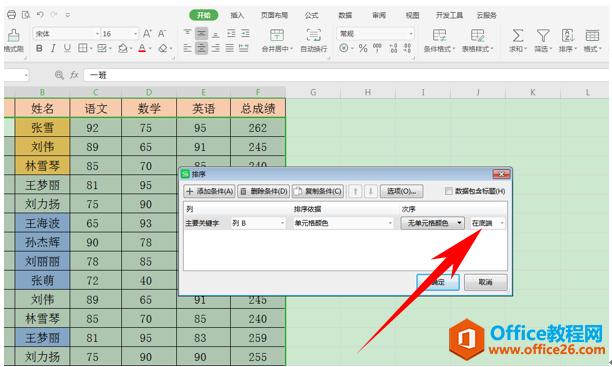Open the 公式 ribbon tab
612x367 pixels.
point(311,15)
